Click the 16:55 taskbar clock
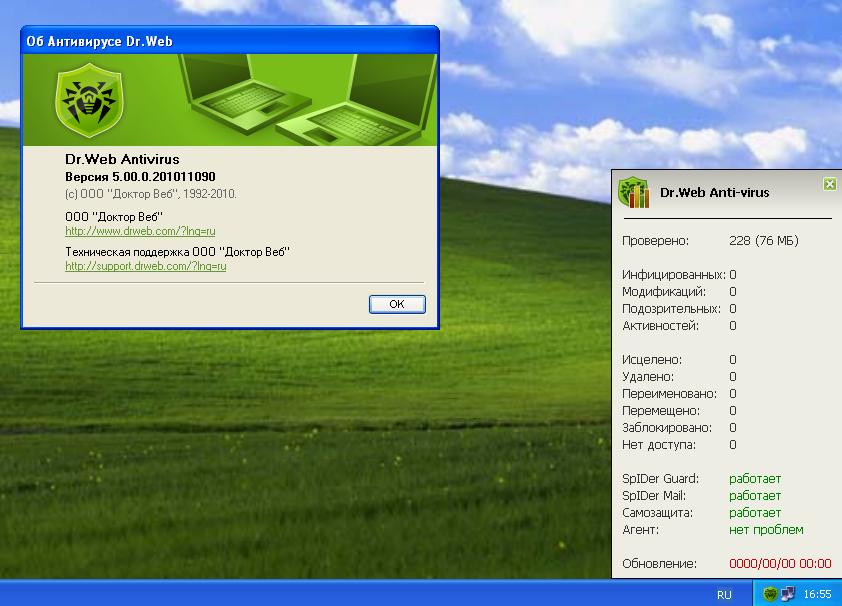This screenshot has height=606, width=842. 817,594
